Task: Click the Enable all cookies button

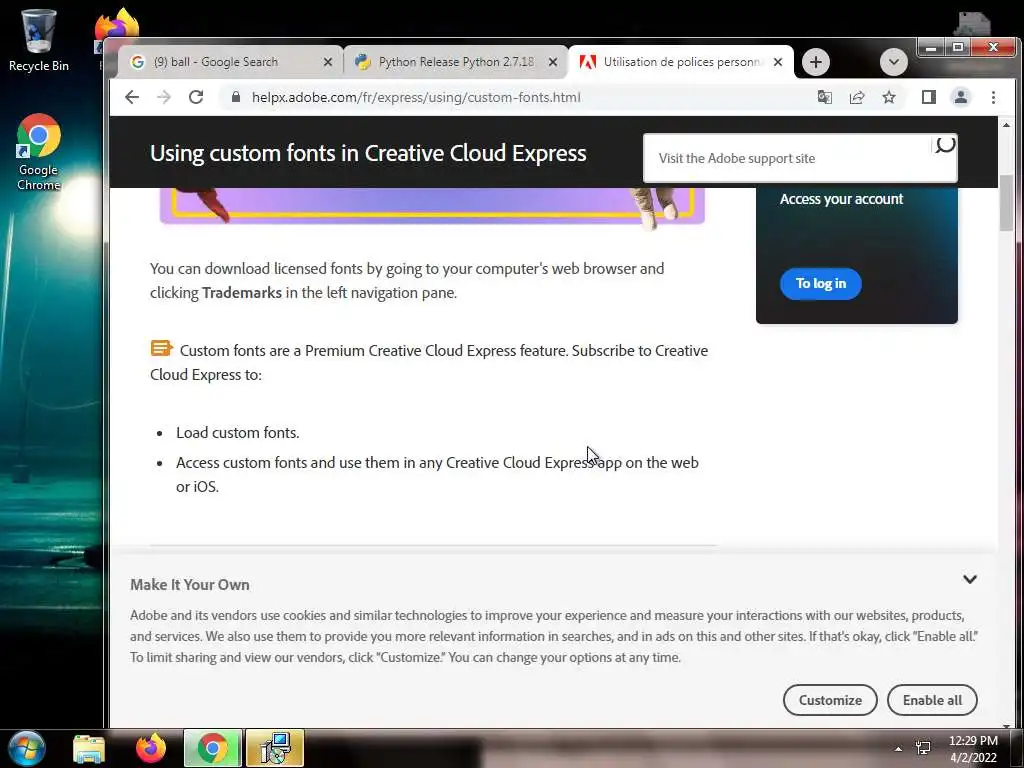Action: click(x=932, y=700)
